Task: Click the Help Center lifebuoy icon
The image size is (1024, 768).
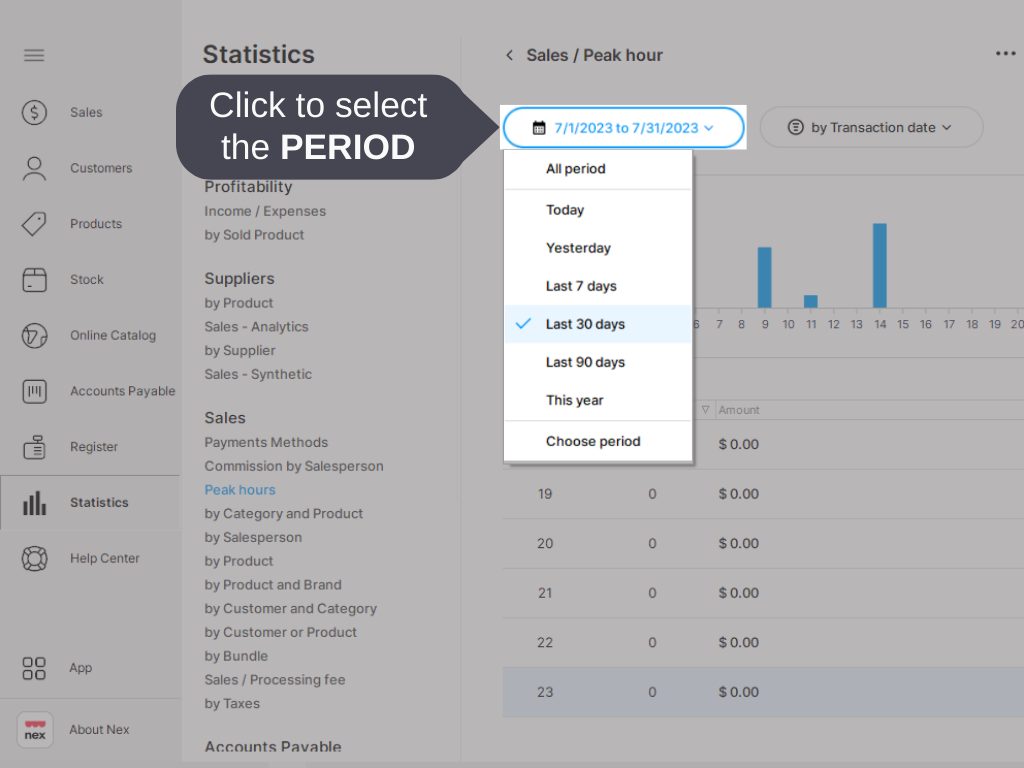Action: point(34,558)
